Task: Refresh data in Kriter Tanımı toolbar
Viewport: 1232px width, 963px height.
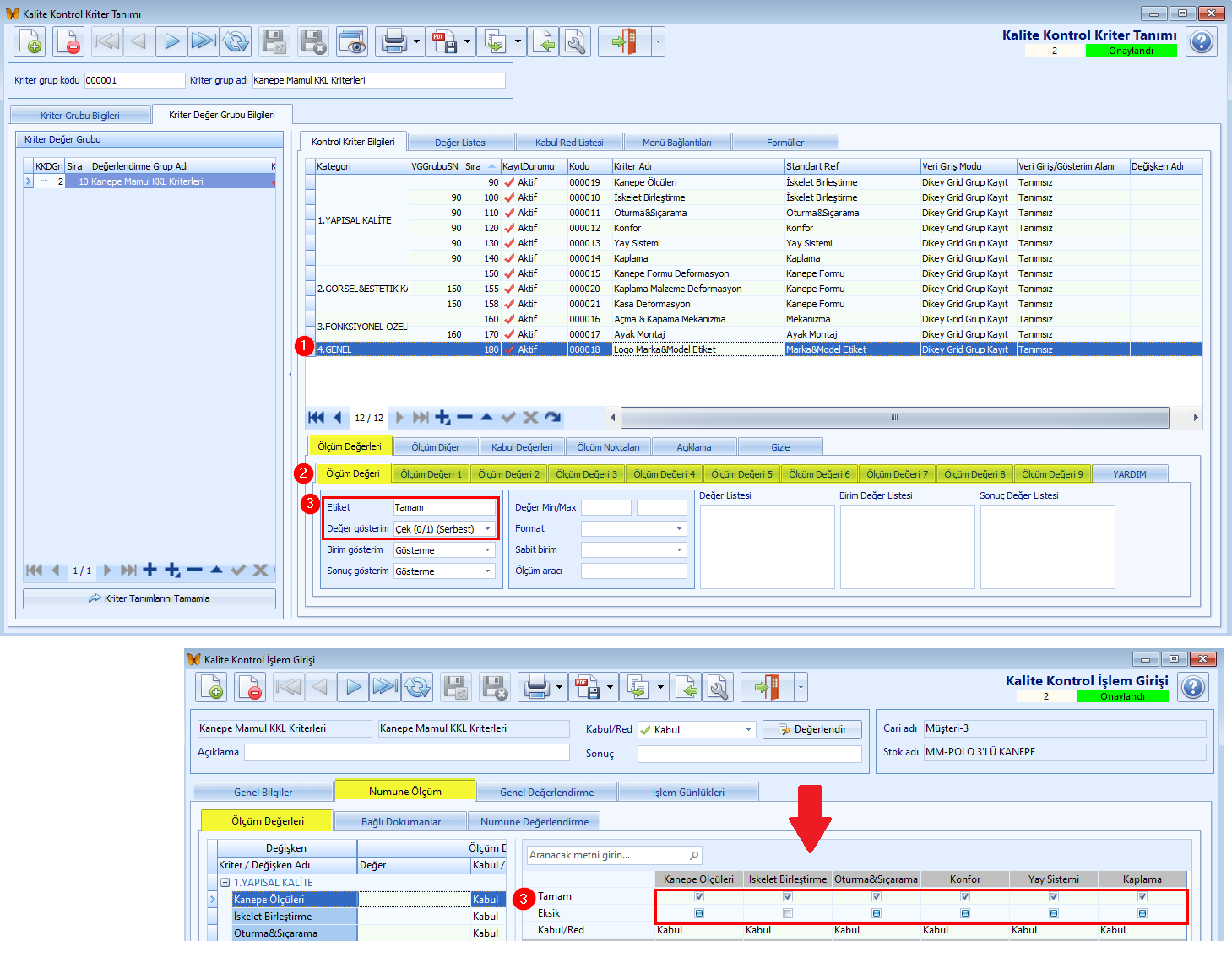Action: [x=236, y=41]
